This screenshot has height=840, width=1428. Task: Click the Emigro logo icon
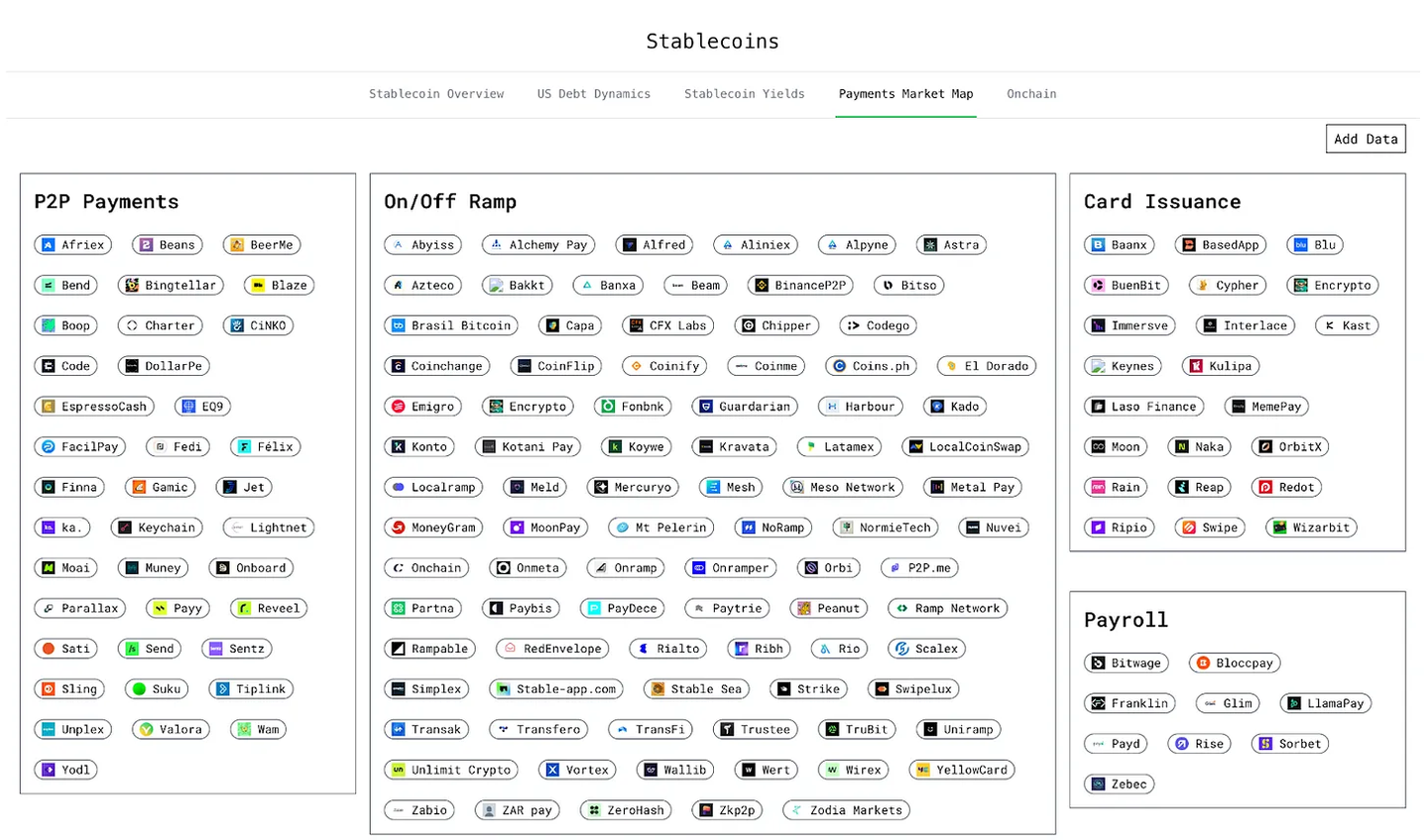point(398,407)
